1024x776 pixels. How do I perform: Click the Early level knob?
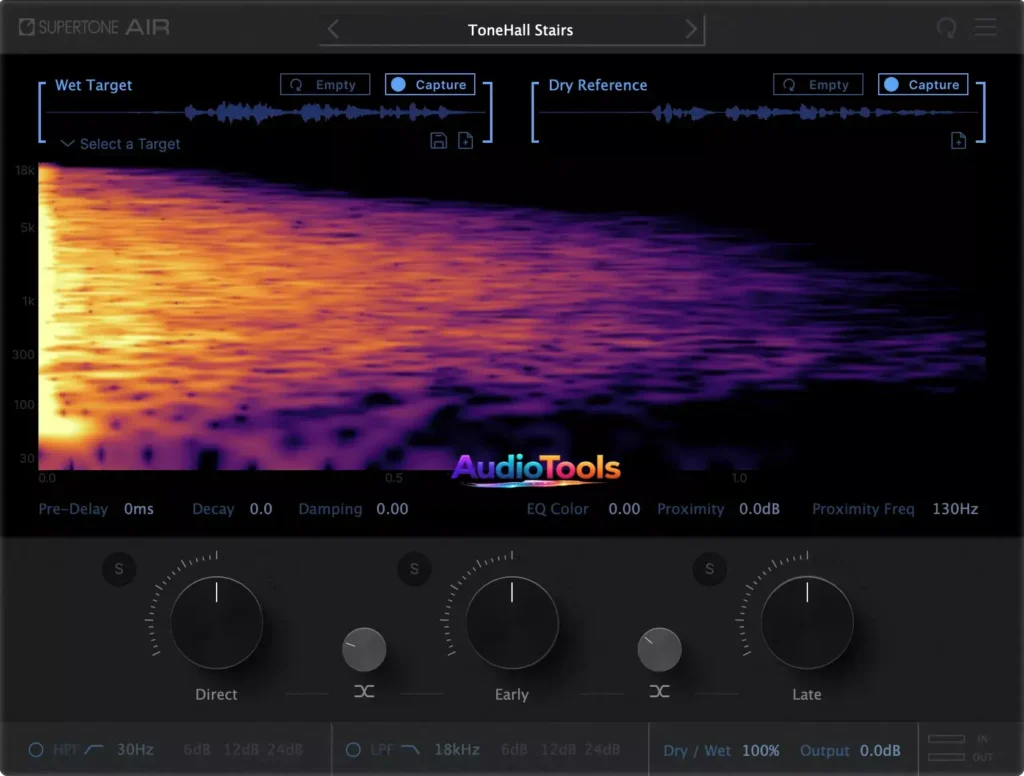click(512, 622)
